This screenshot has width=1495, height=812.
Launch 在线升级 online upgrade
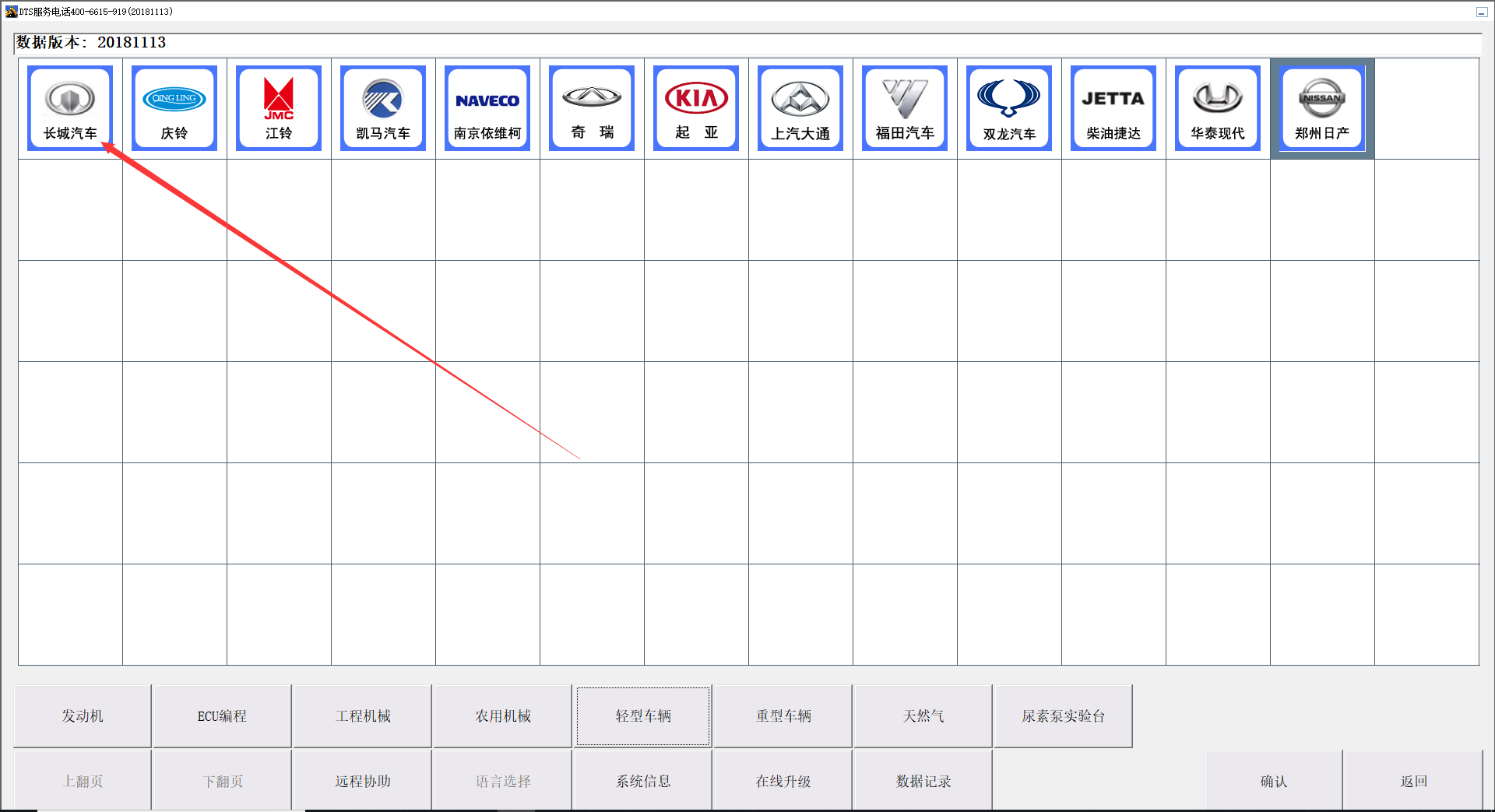(x=783, y=781)
